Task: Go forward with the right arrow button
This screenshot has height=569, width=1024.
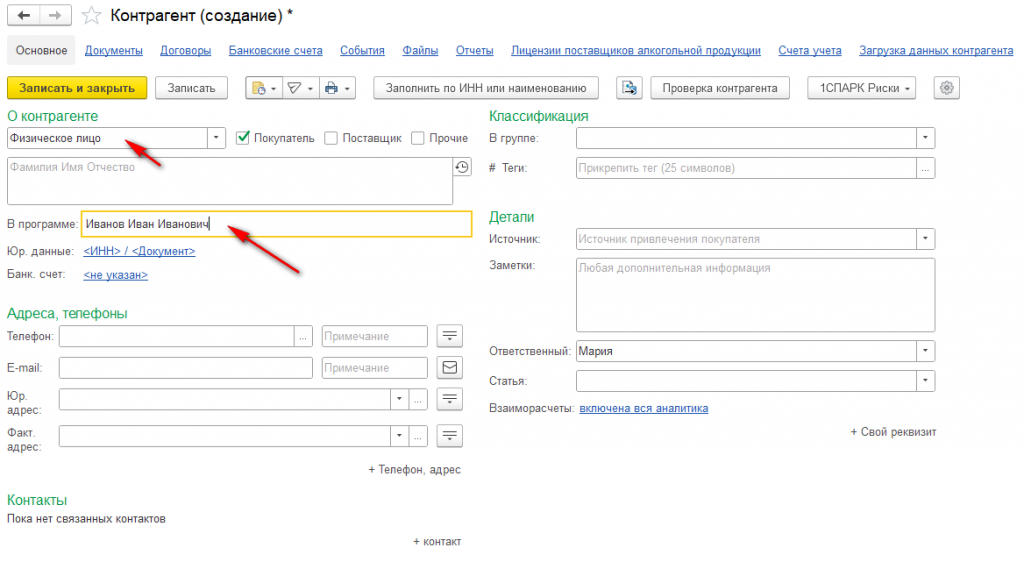Action: pyautogui.click(x=56, y=15)
